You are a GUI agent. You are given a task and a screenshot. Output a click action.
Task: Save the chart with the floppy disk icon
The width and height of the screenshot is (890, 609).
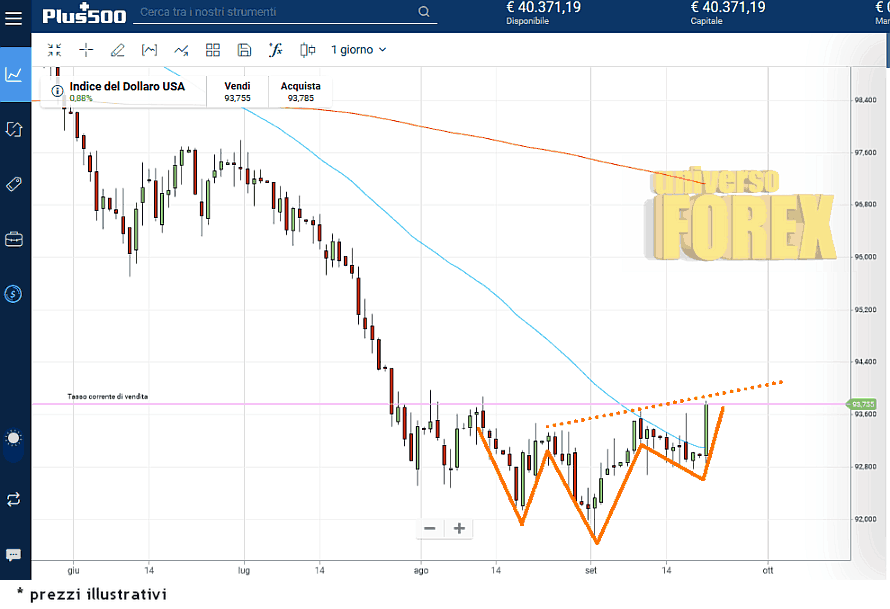(x=244, y=49)
